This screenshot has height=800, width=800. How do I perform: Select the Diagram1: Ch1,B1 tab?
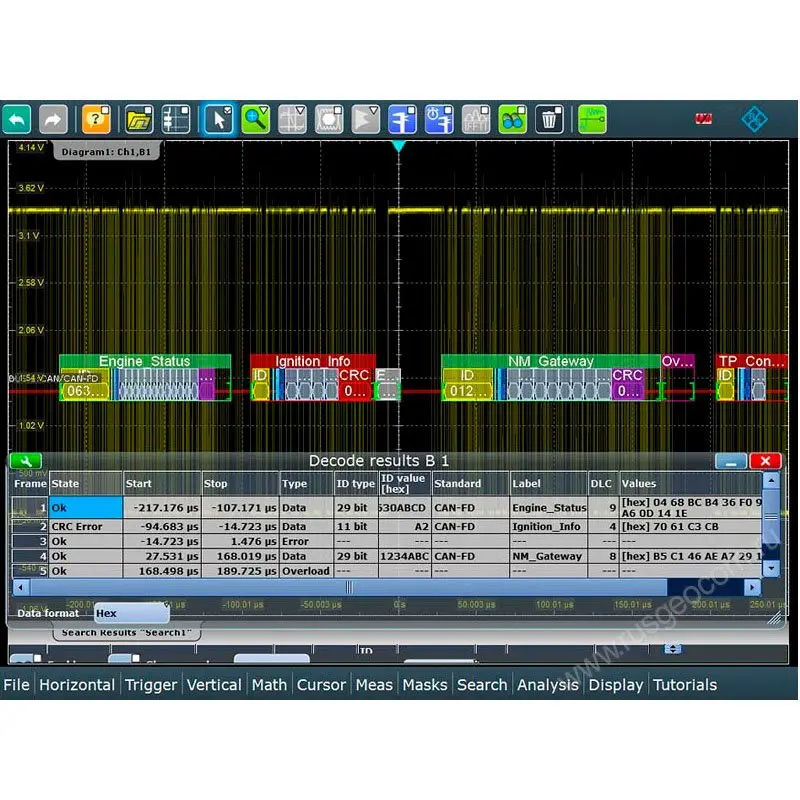click(x=106, y=152)
